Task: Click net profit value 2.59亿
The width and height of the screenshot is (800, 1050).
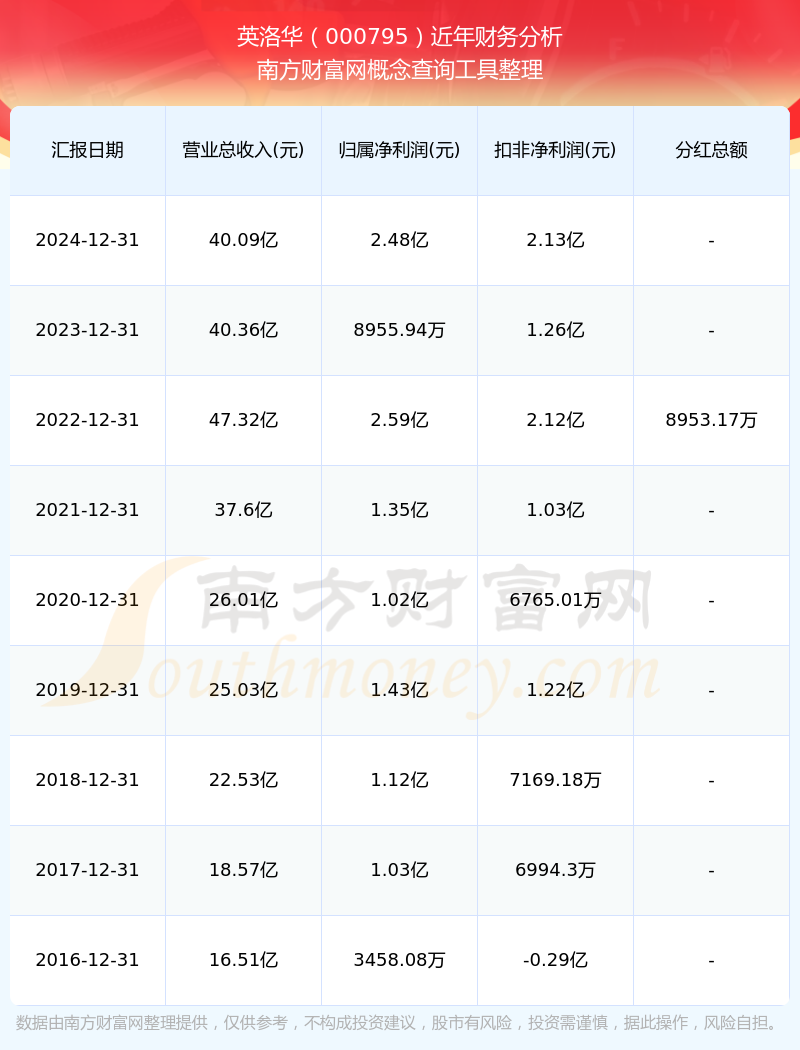Action: [x=400, y=420]
